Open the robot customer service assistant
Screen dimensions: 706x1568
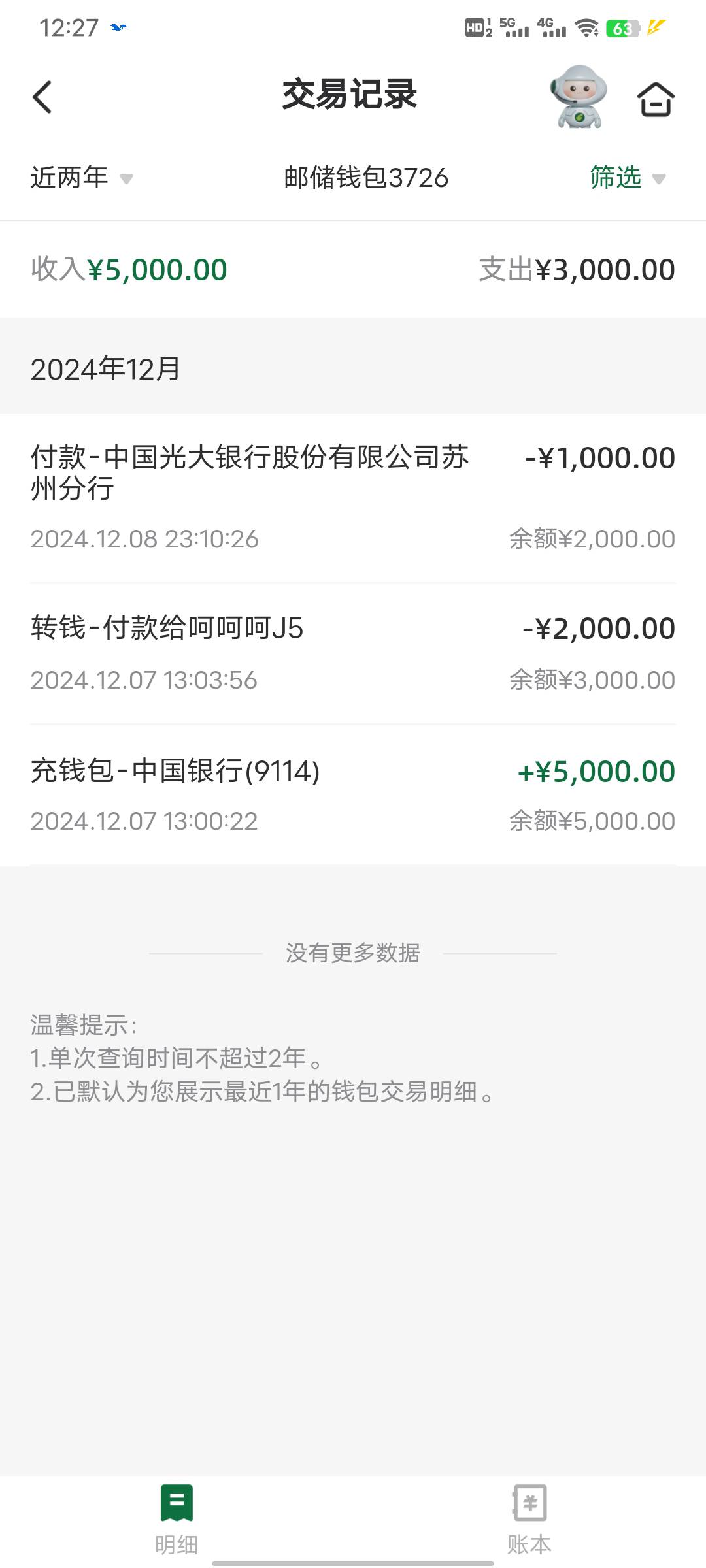point(579,97)
